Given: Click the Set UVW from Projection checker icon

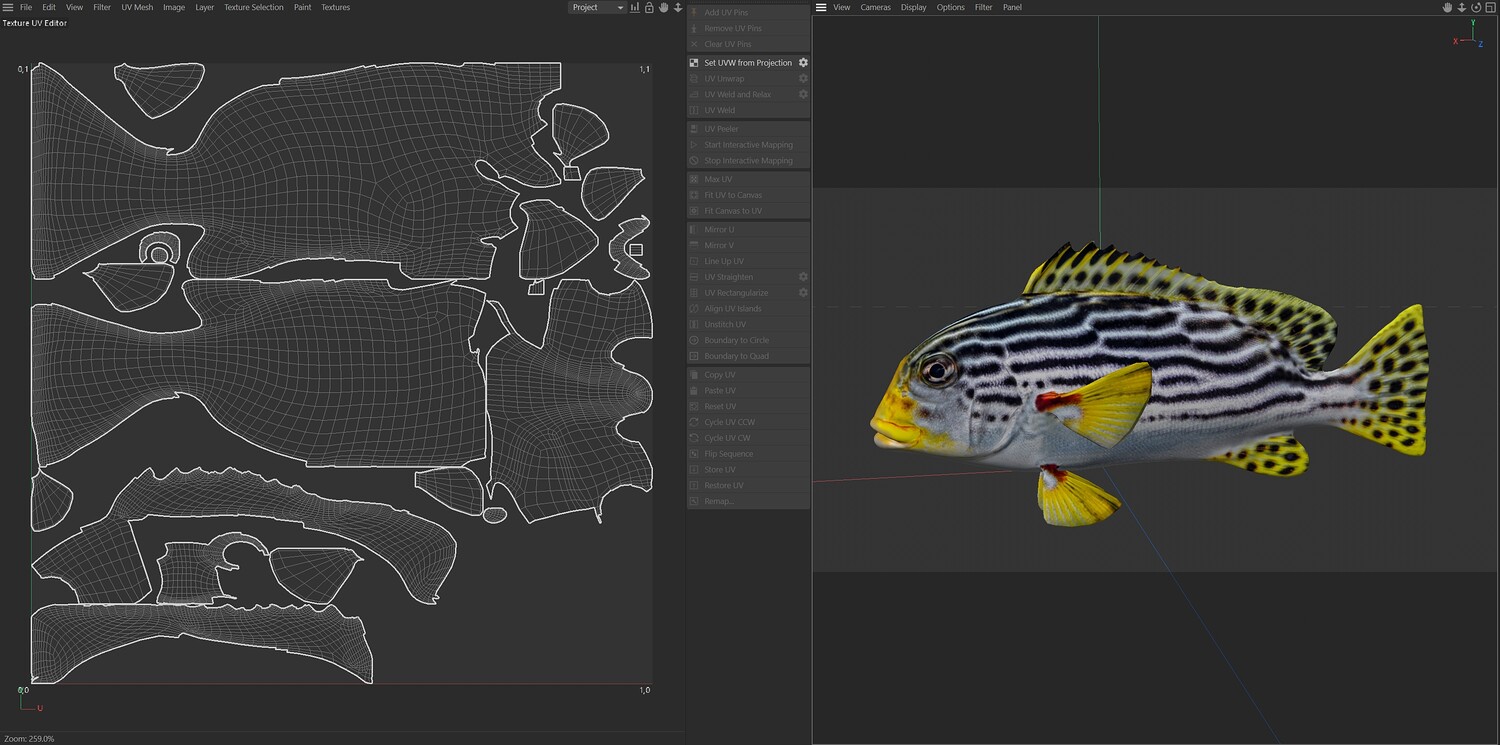Looking at the screenshot, I should [x=695, y=63].
